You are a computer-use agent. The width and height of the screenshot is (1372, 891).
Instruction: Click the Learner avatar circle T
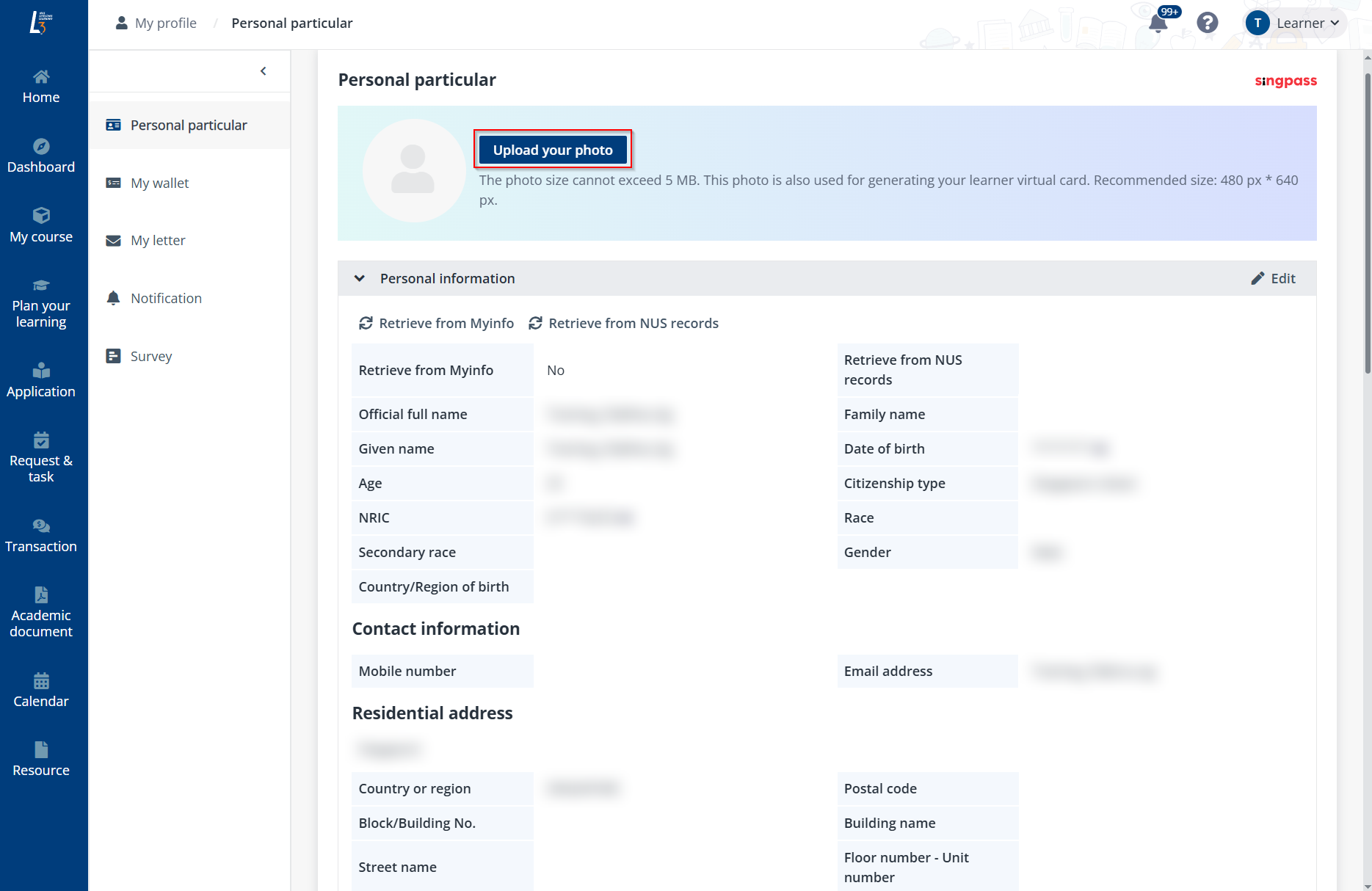(1257, 23)
